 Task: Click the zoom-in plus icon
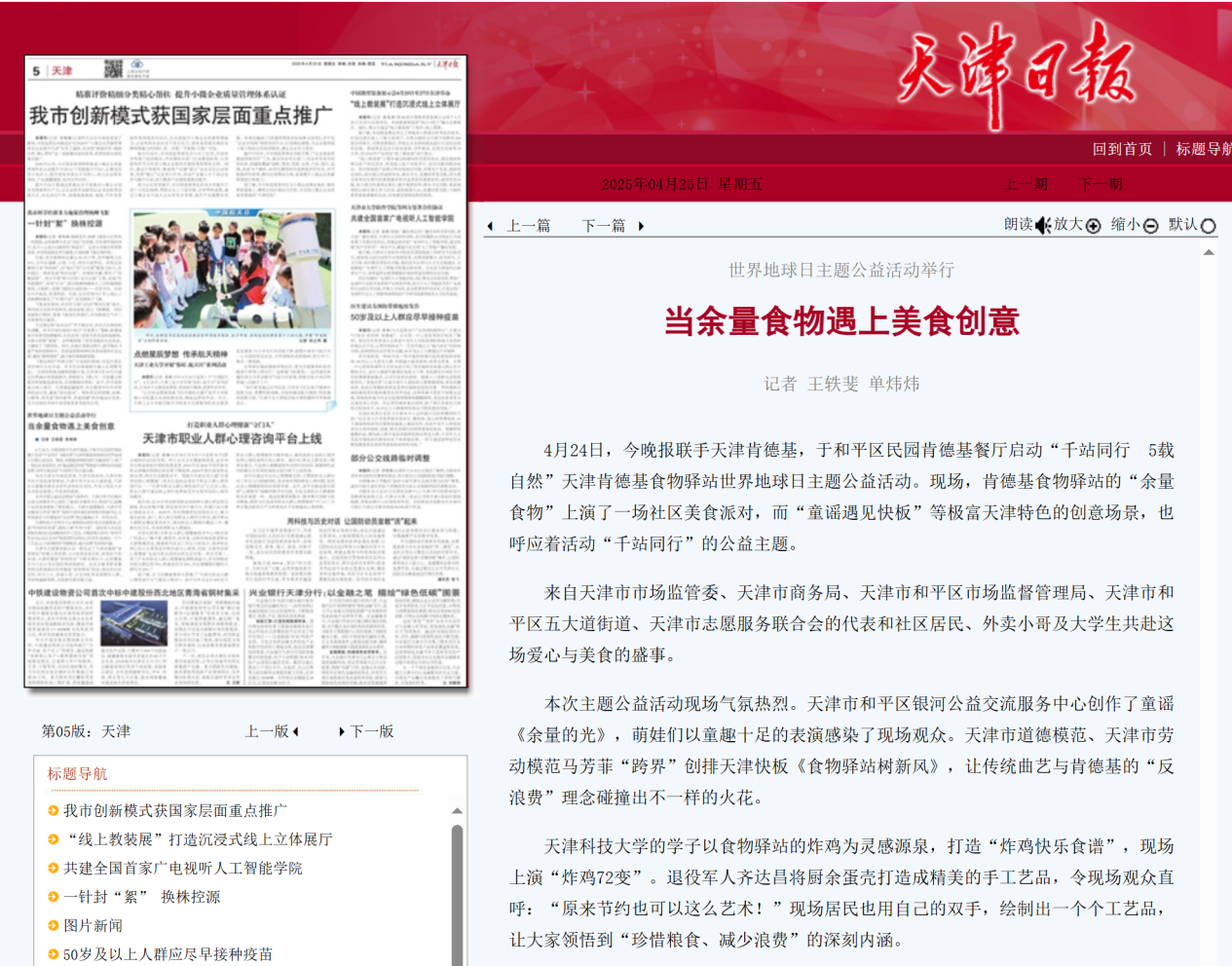pos(1094,226)
